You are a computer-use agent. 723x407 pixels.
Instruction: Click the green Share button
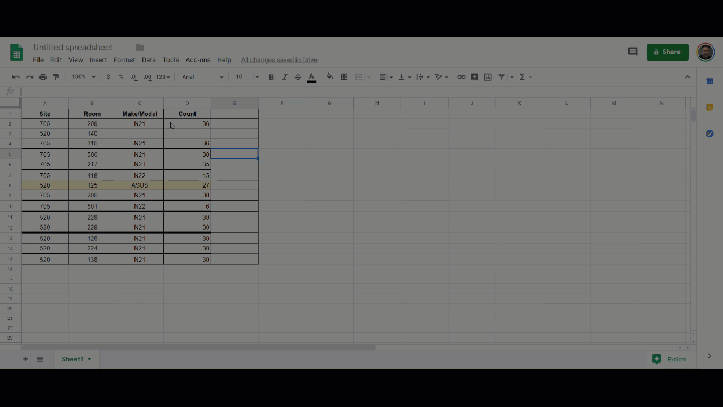point(668,52)
